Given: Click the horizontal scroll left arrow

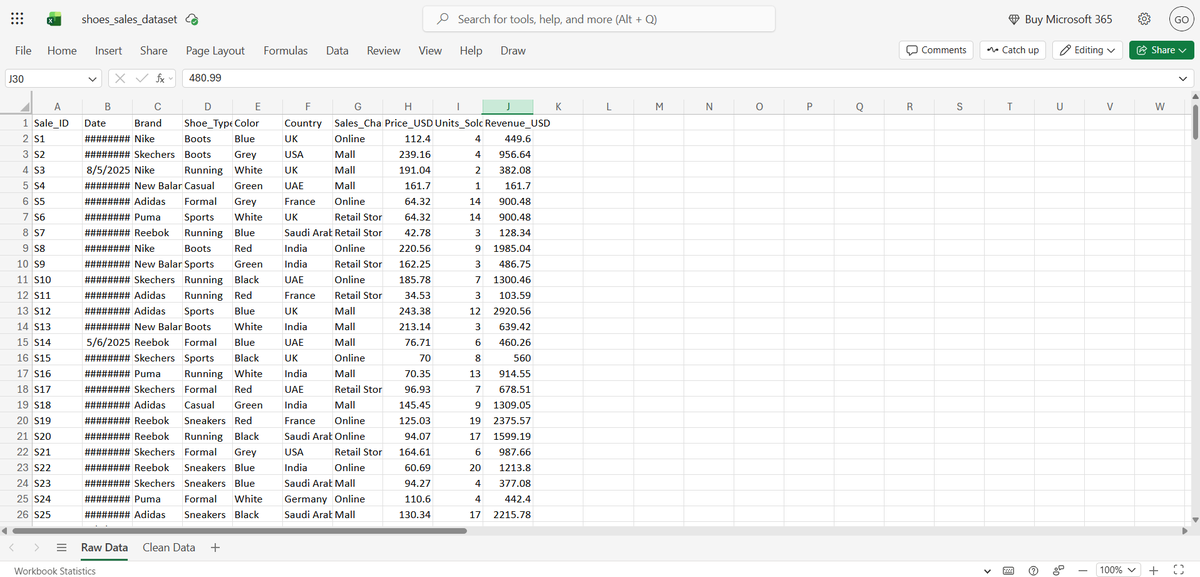Looking at the screenshot, I should coord(6,530).
